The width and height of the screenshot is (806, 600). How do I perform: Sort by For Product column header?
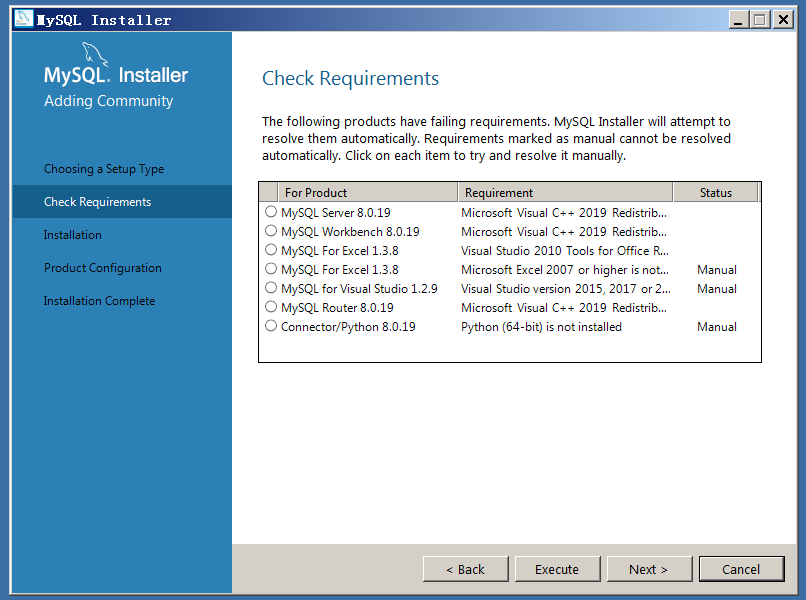368,192
